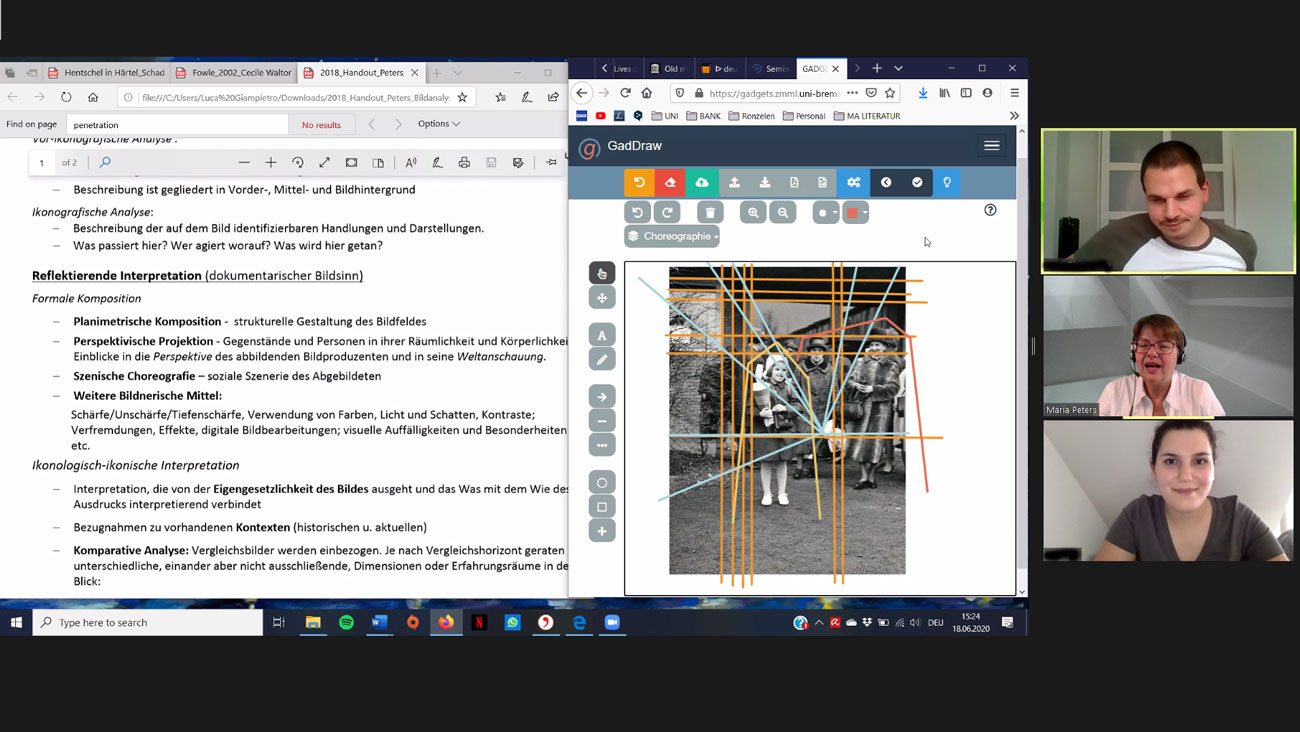Open Firefox page actions three dots
Screen dimensions: 1300x732
(852, 93)
